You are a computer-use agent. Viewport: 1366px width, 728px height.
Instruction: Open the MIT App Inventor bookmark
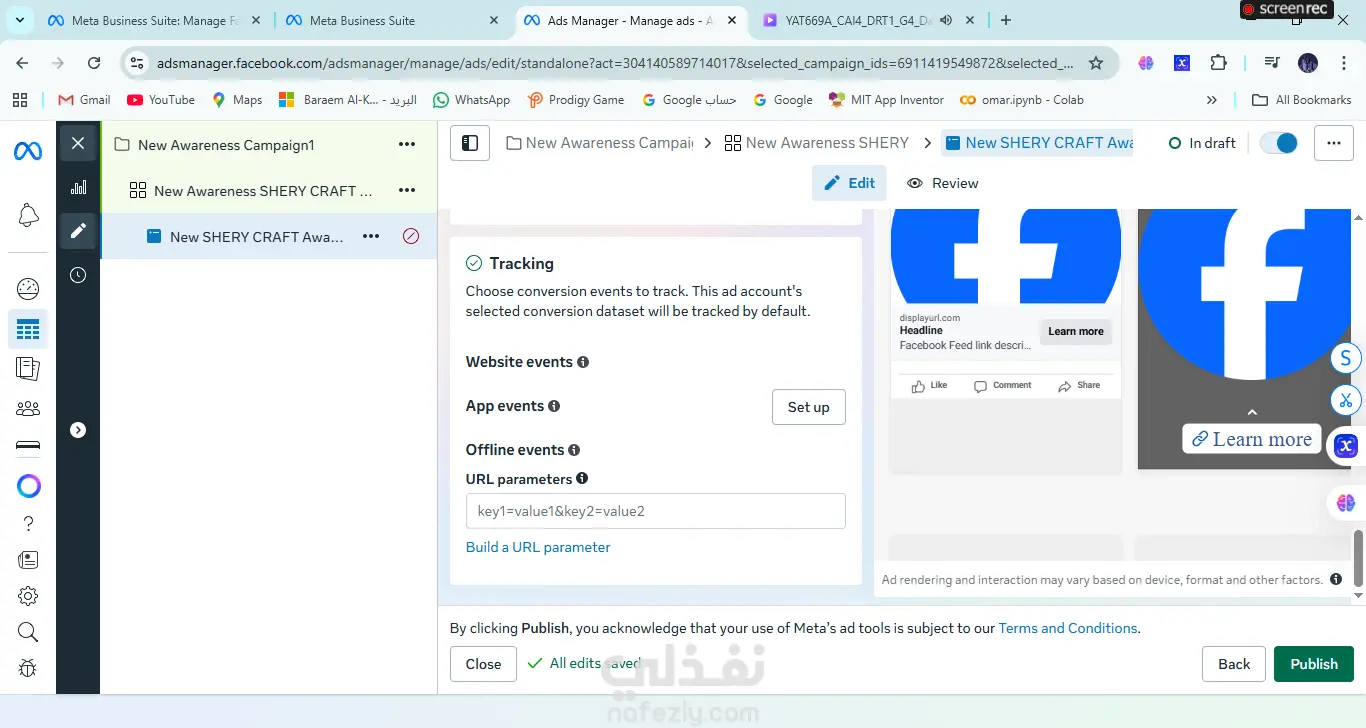pos(886,100)
